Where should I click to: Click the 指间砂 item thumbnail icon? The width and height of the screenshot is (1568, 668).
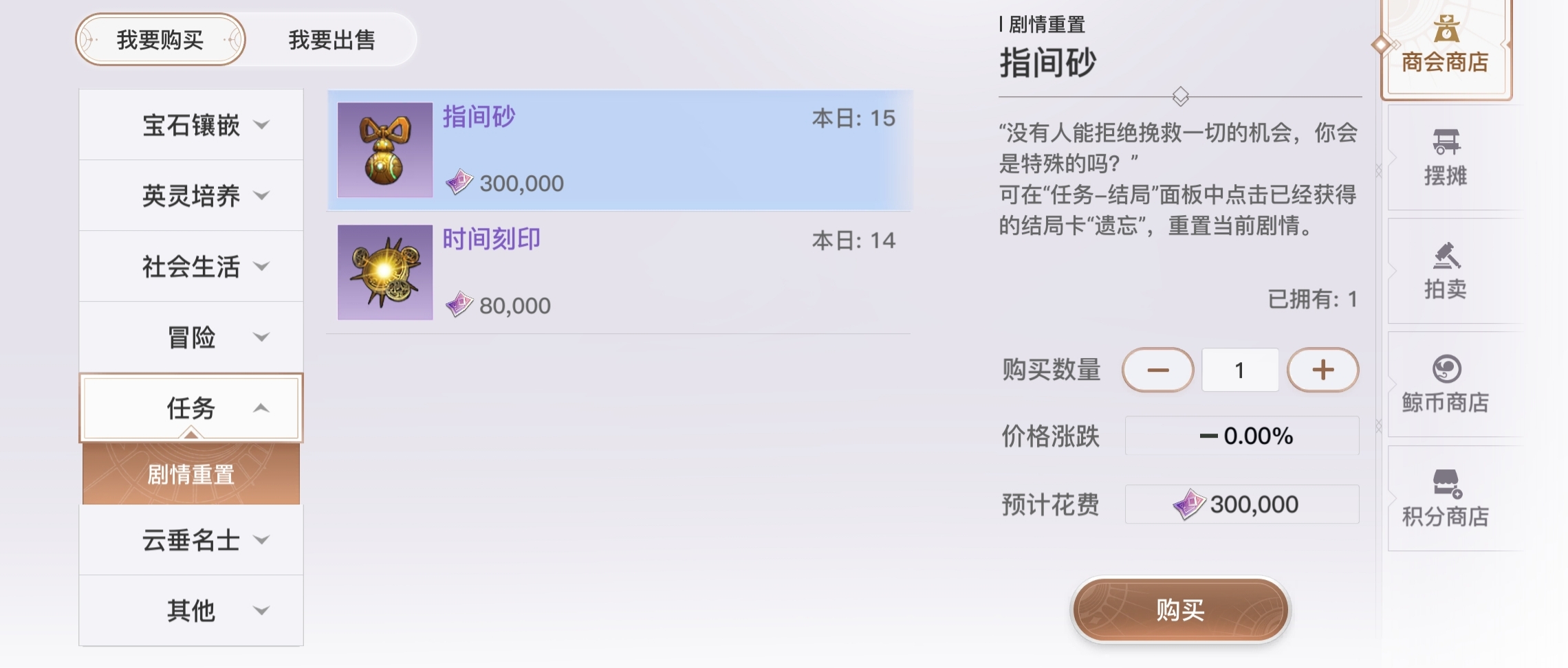pyautogui.click(x=385, y=150)
